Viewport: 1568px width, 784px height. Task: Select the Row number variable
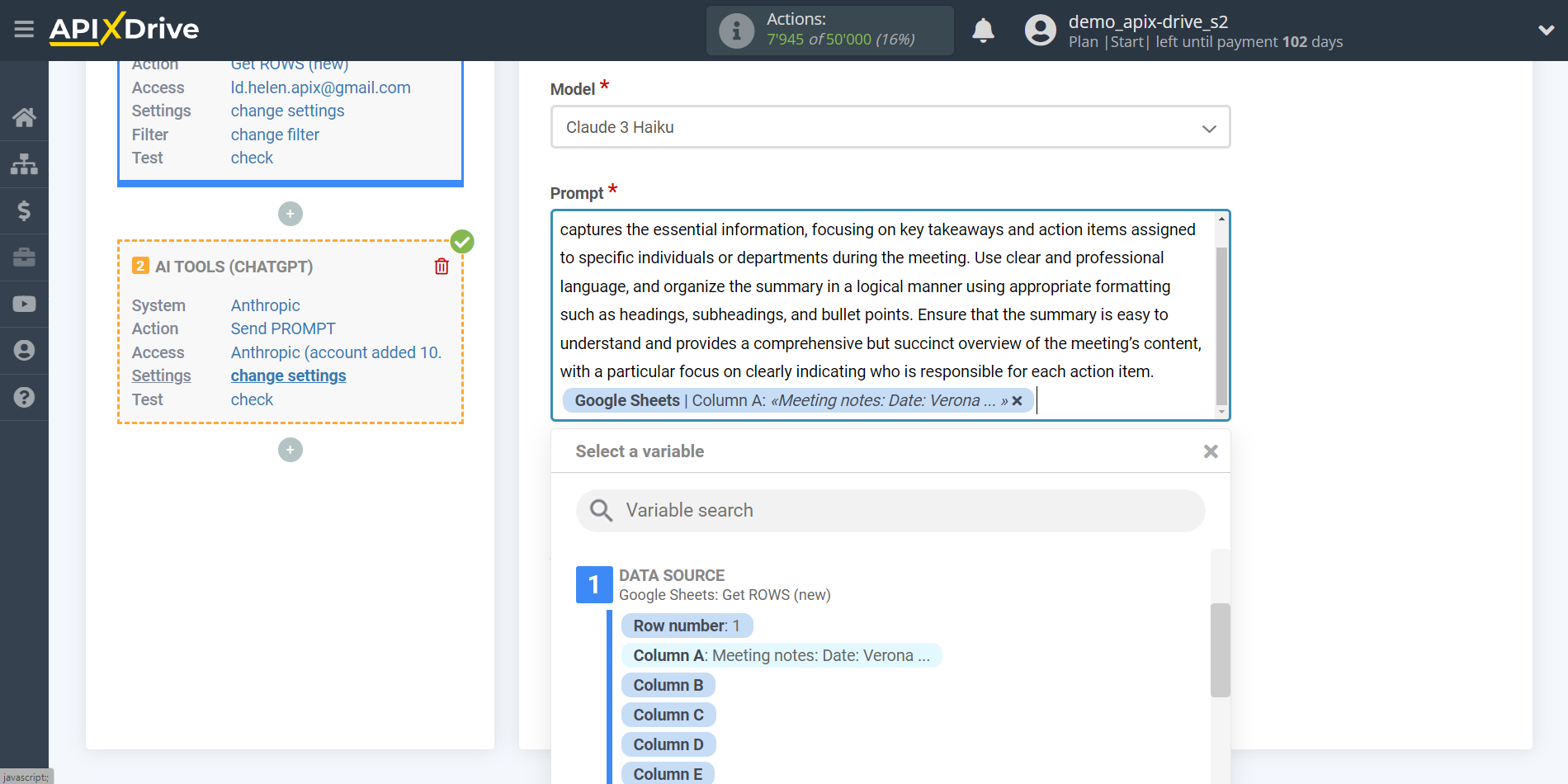687,626
